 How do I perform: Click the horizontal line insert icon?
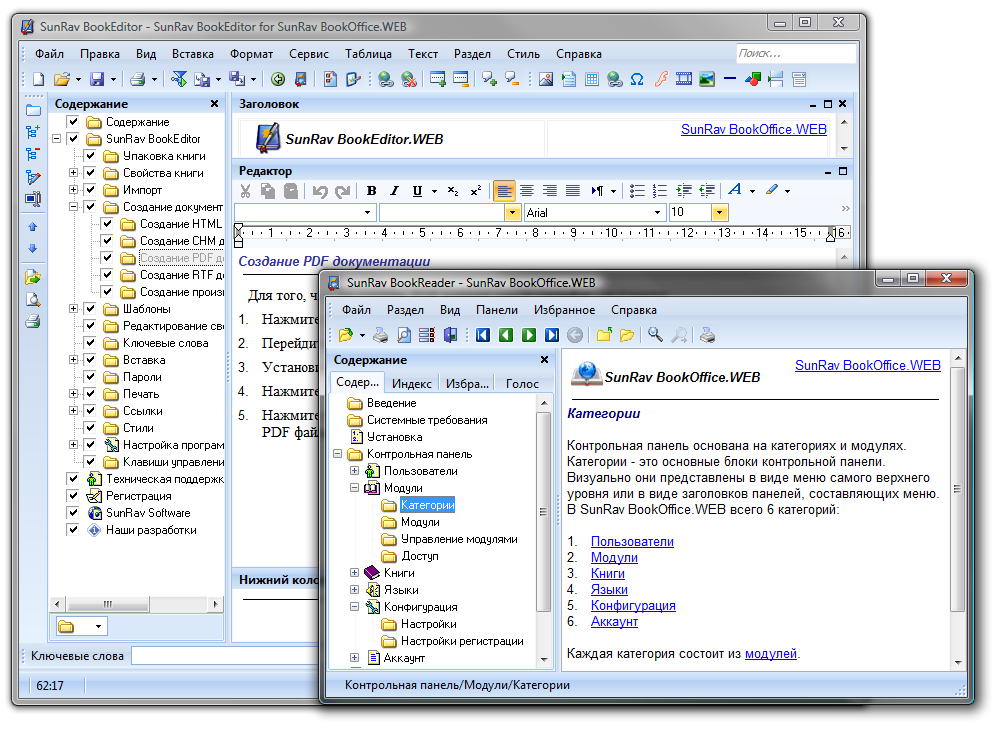click(x=730, y=79)
